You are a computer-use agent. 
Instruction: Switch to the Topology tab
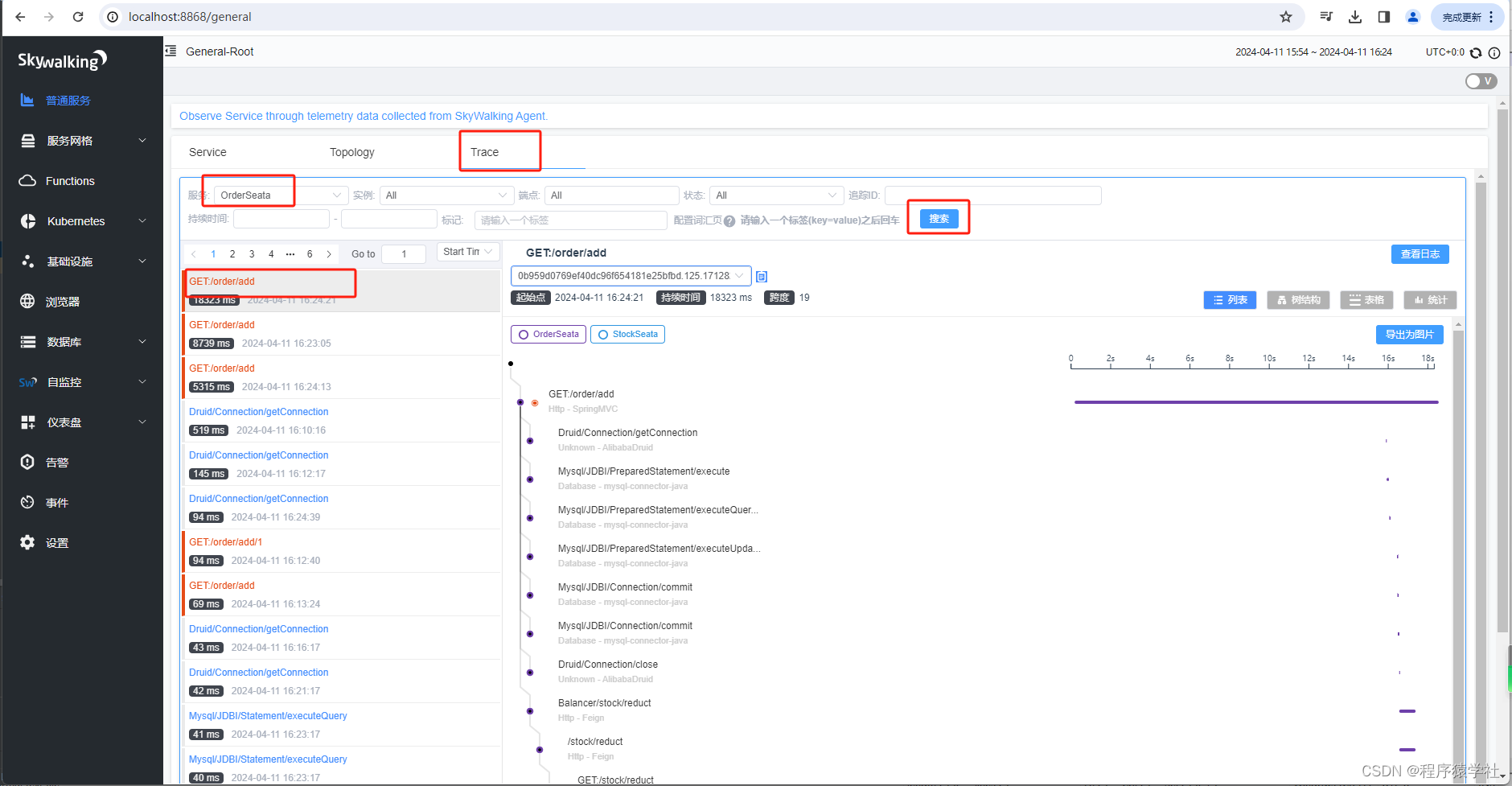(352, 152)
